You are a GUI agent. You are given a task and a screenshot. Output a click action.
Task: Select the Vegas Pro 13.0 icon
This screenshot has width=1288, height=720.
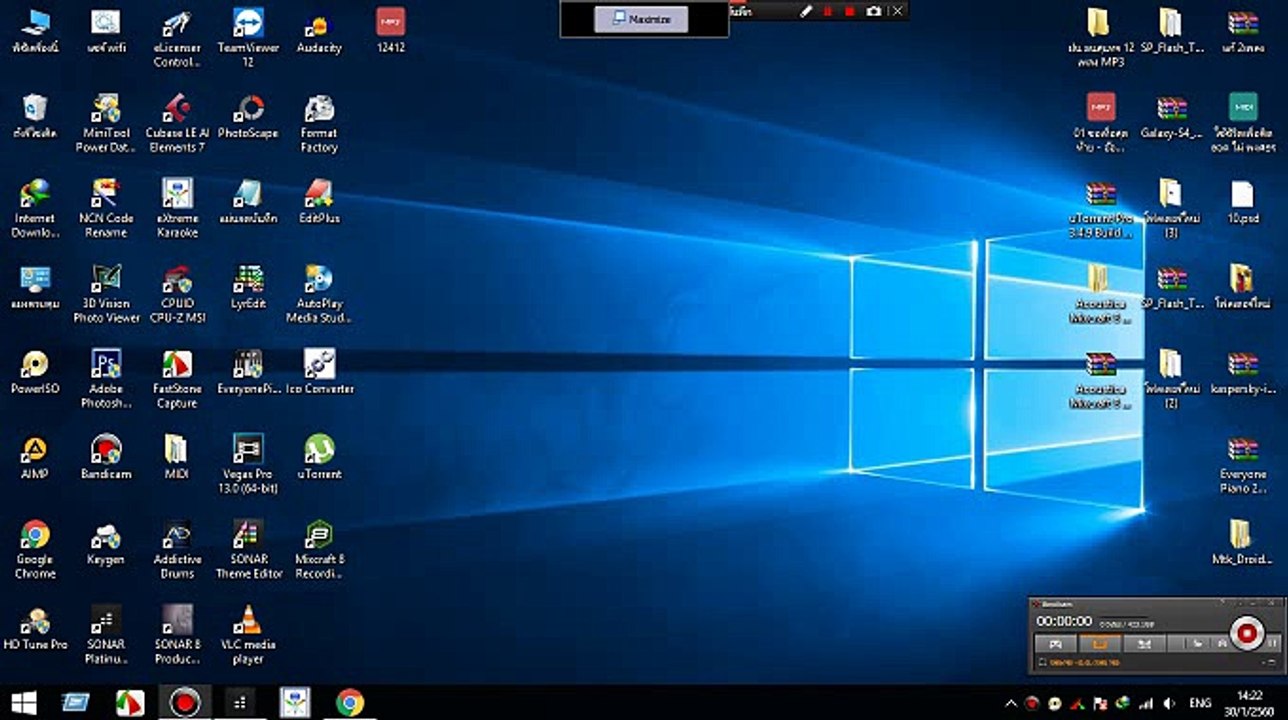tap(248, 463)
